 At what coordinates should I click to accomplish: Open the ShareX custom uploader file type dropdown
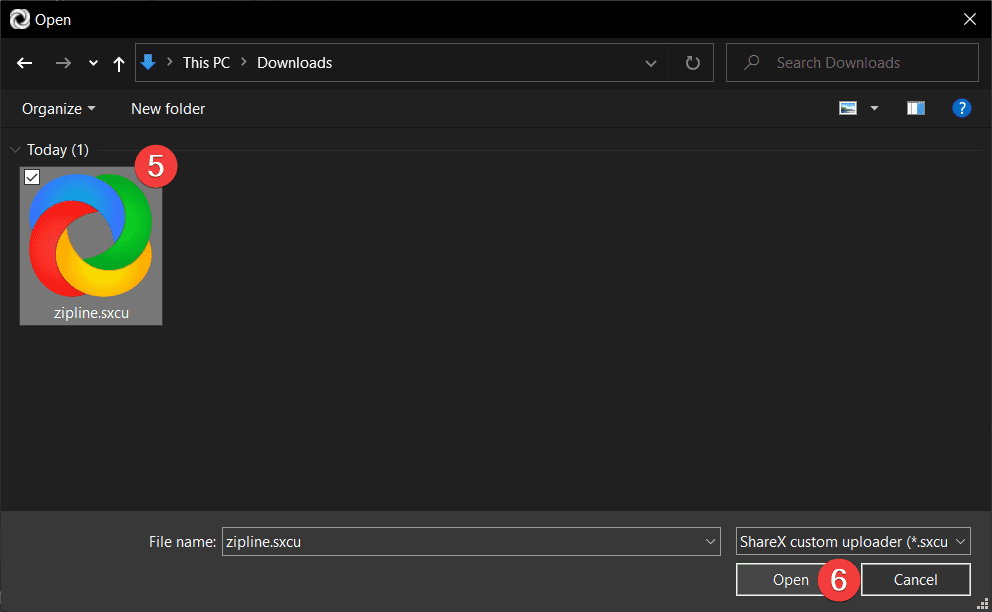pos(852,541)
